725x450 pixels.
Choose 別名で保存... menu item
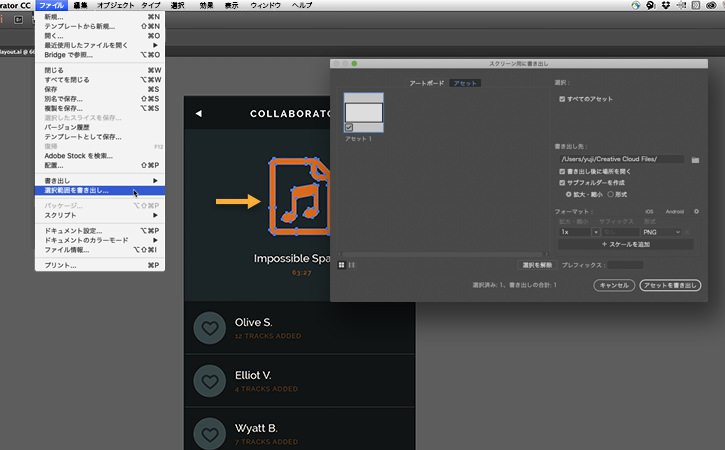[100, 99]
